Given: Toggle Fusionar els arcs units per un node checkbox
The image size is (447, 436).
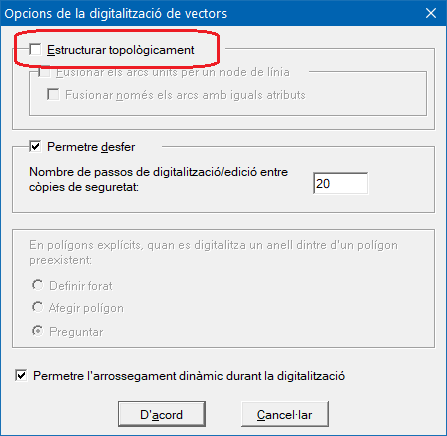Looking at the screenshot, I should coord(44,72).
